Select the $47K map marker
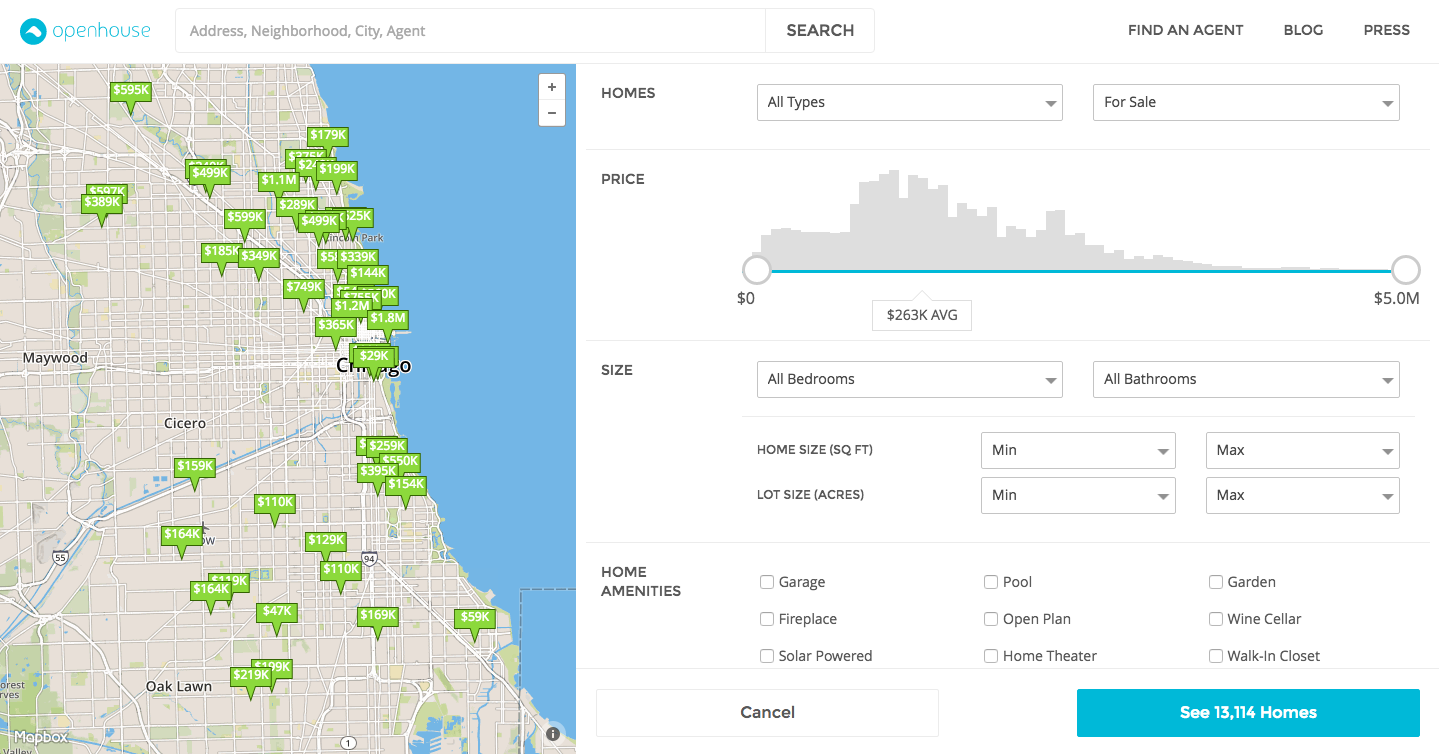This screenshot has width=1439, height=754. 277,611
